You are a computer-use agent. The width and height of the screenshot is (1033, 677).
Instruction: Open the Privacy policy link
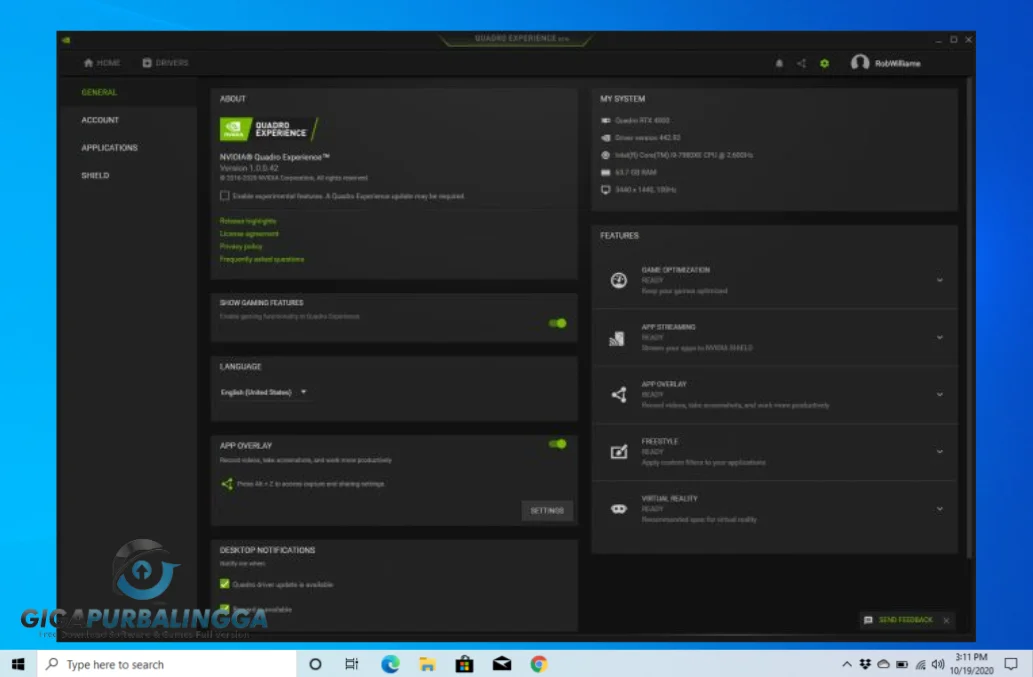tap(240, 246)
